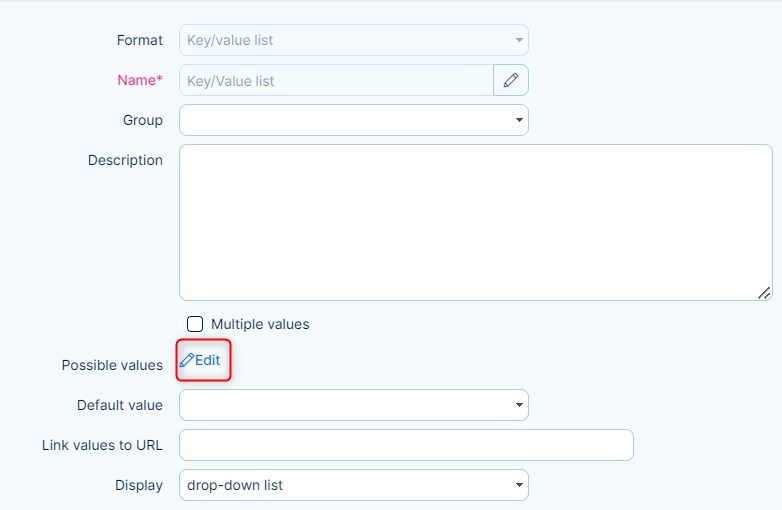This screenshot has width=782, height=510.
Task: Click the "Name*" field label
Action: (140, 80)
